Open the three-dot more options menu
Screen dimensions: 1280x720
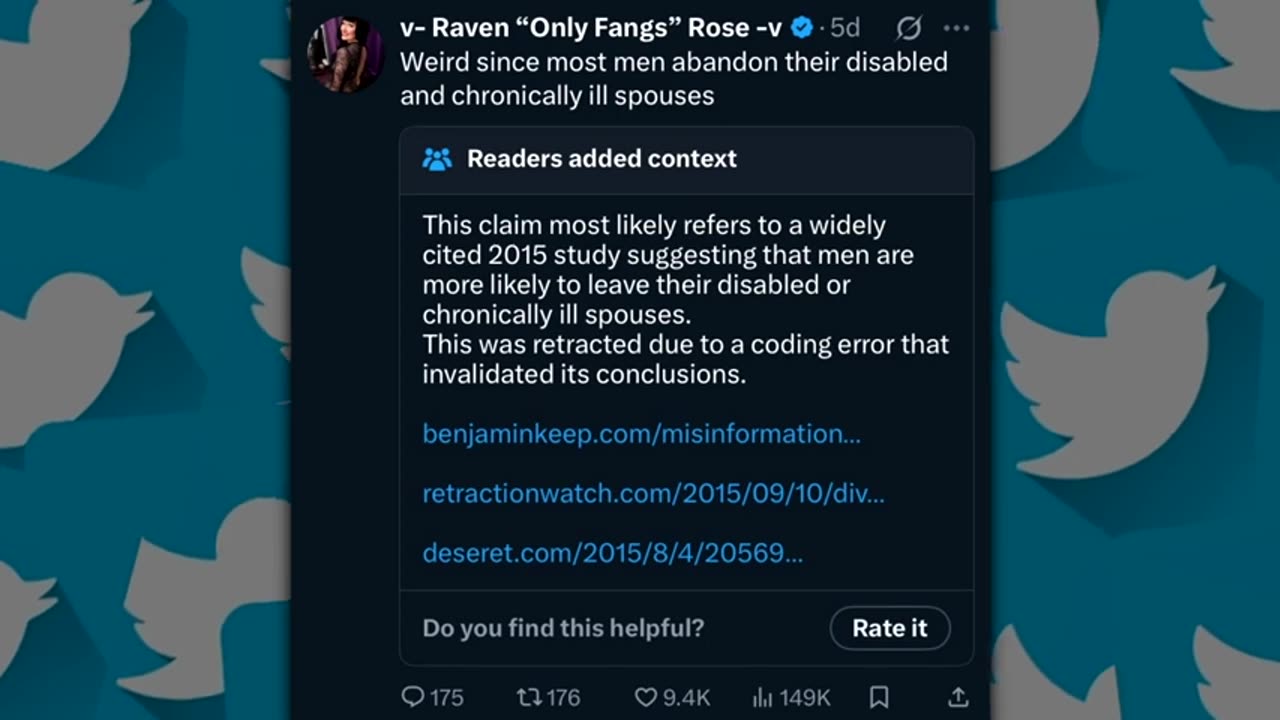click(956, 28)
